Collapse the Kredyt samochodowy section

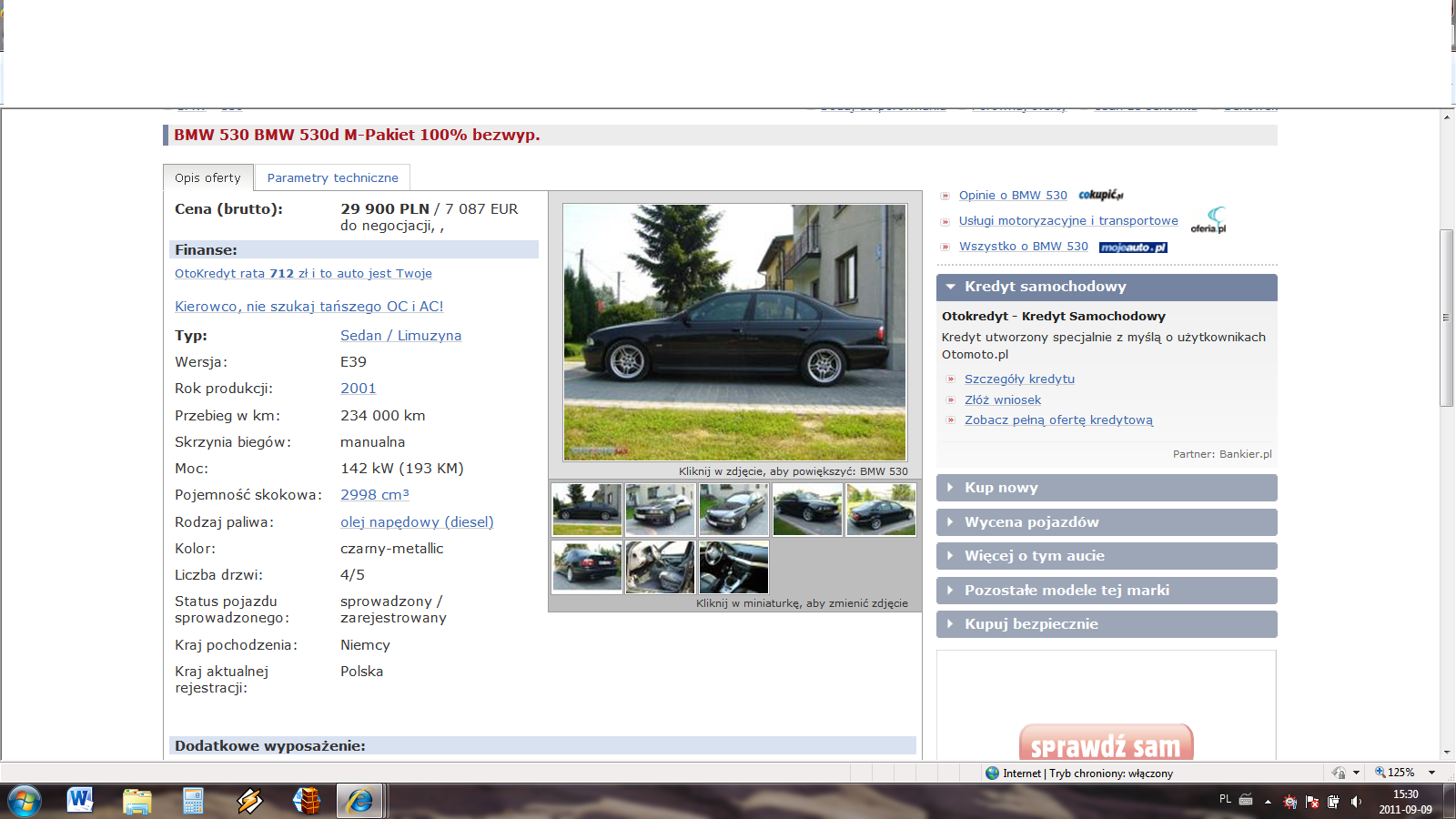pyautogui.click(x=1107, y=287)
